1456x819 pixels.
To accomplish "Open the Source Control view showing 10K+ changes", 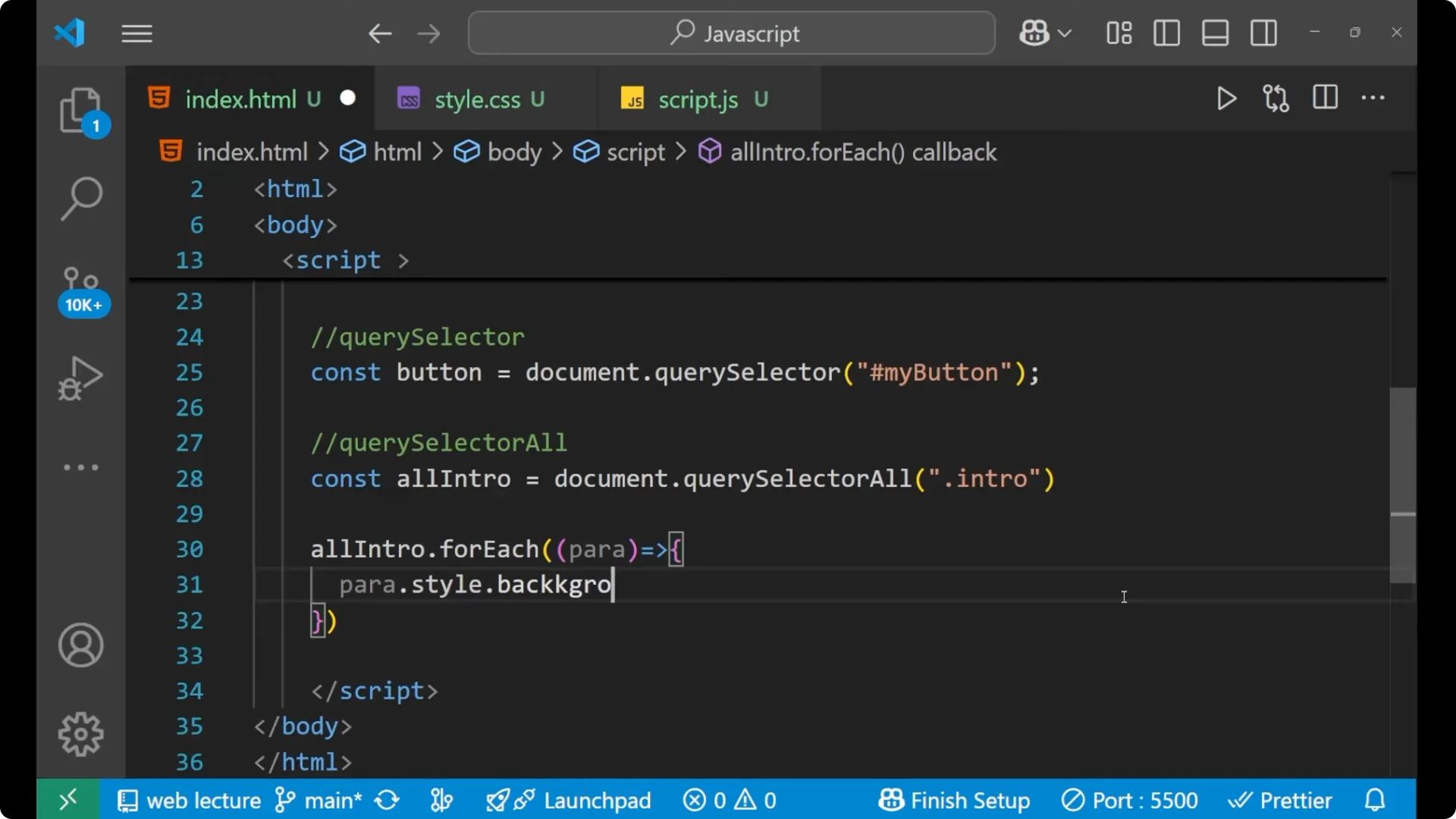I will click(81, 288).
